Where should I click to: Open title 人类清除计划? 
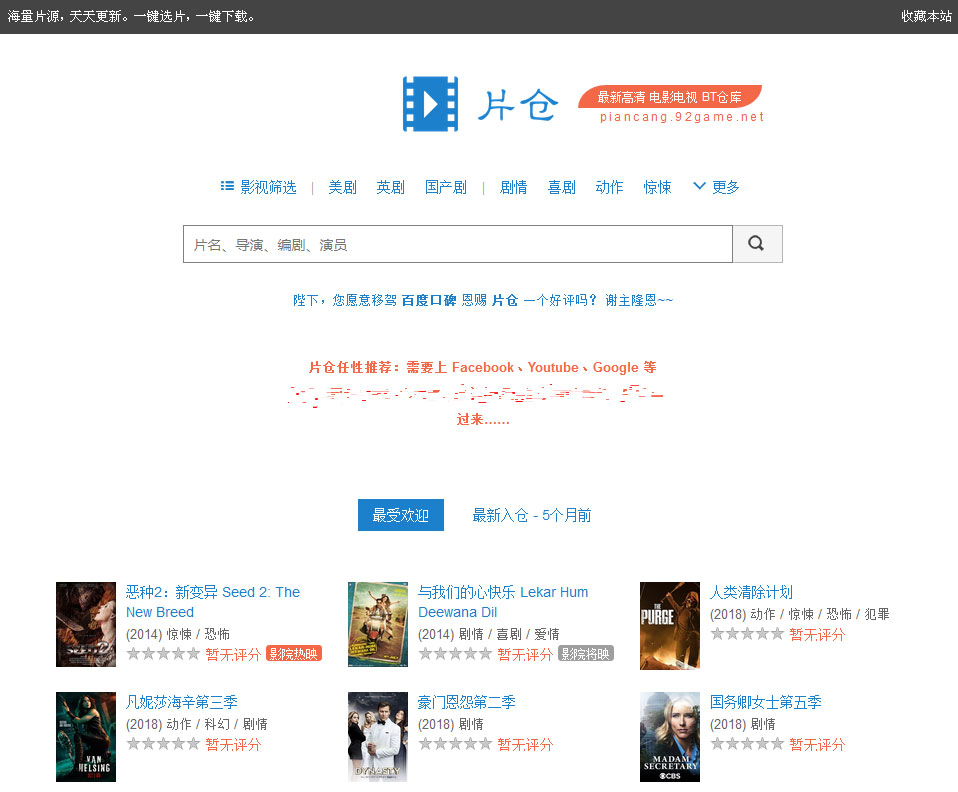point(751,592)
